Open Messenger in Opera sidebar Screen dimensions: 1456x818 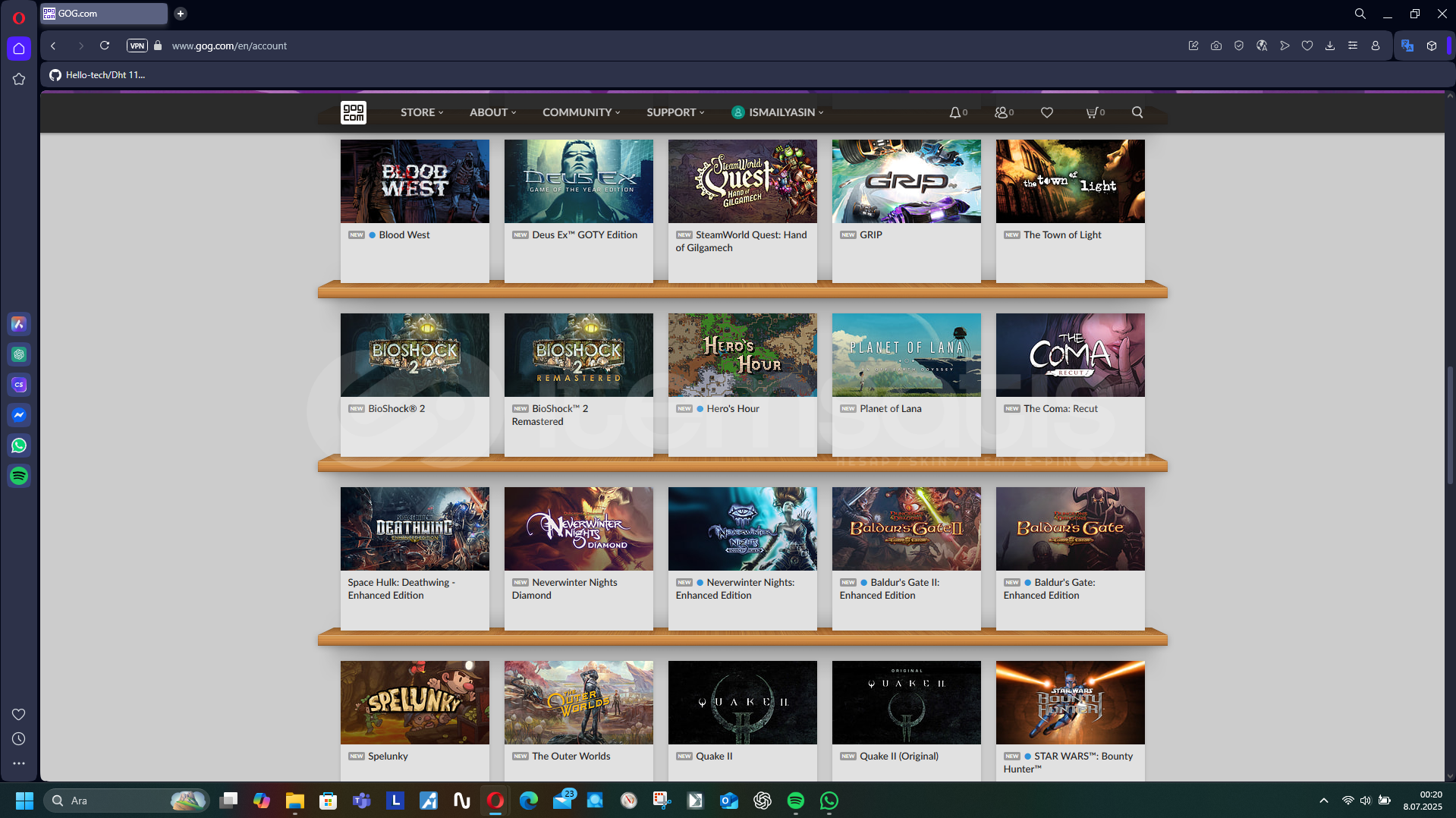(19, 415)
